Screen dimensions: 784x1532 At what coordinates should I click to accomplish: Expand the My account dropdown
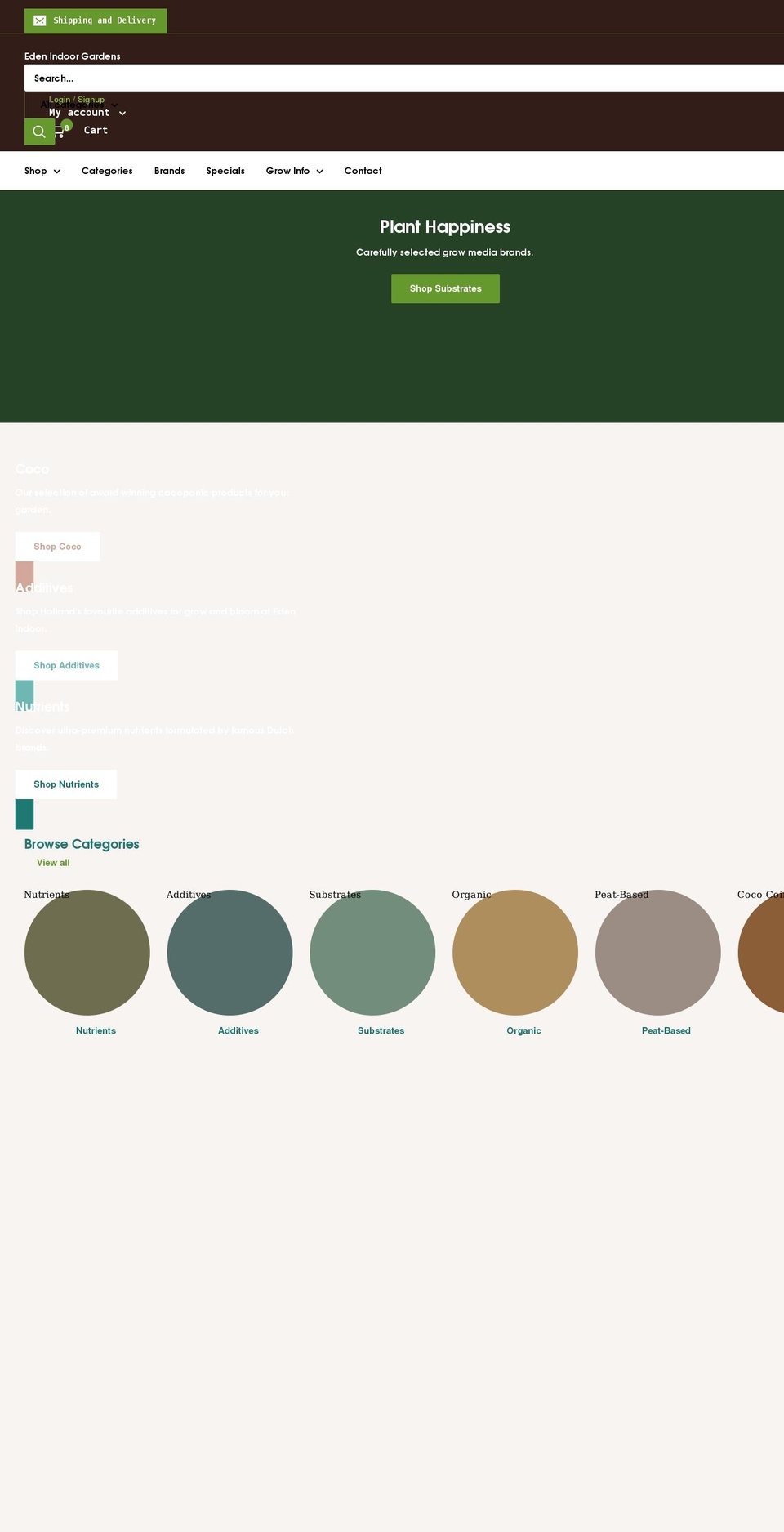(x=87, y=113)
